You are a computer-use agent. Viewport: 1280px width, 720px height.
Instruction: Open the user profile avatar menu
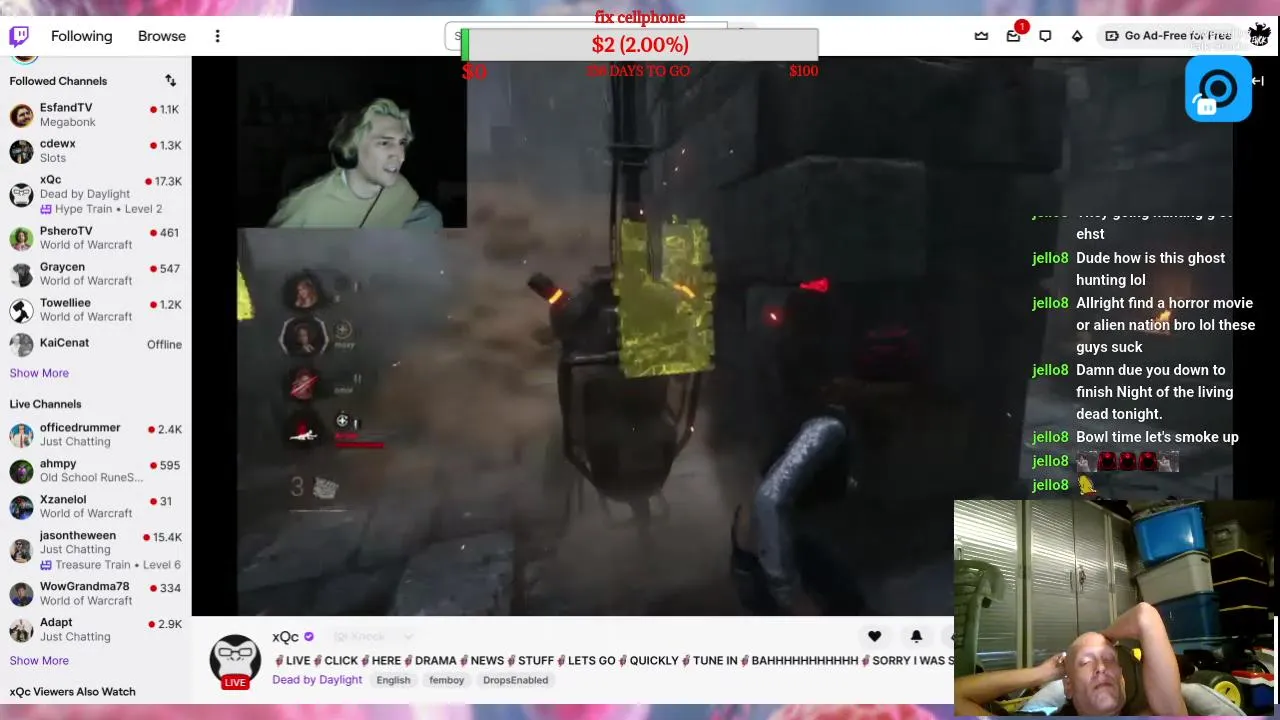(1259, 35)
